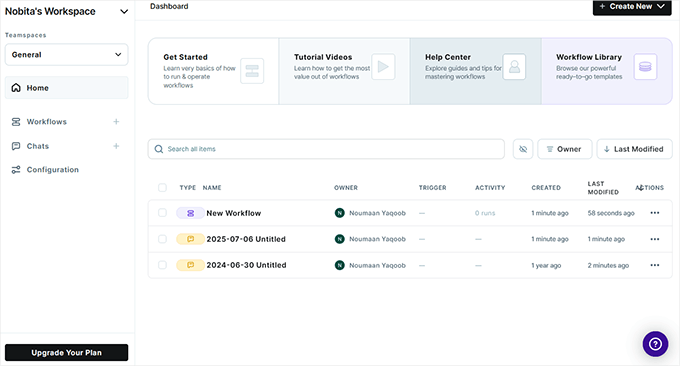Open the Get Started card
680x366 pixels.
click(x=213, y=71)
